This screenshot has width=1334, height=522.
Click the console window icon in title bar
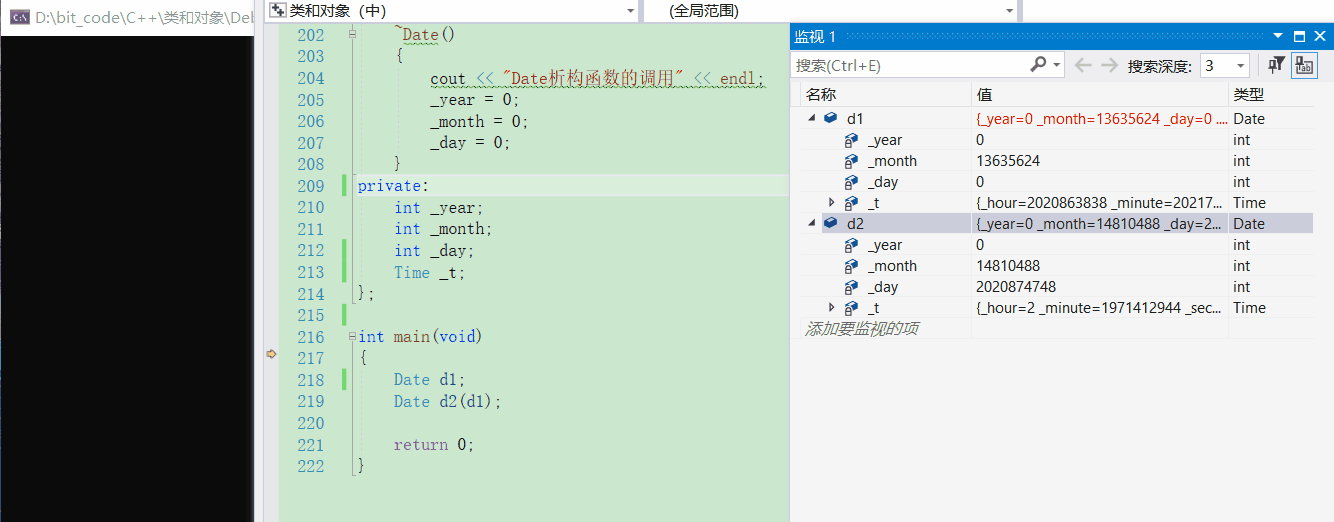pos(18,17)
